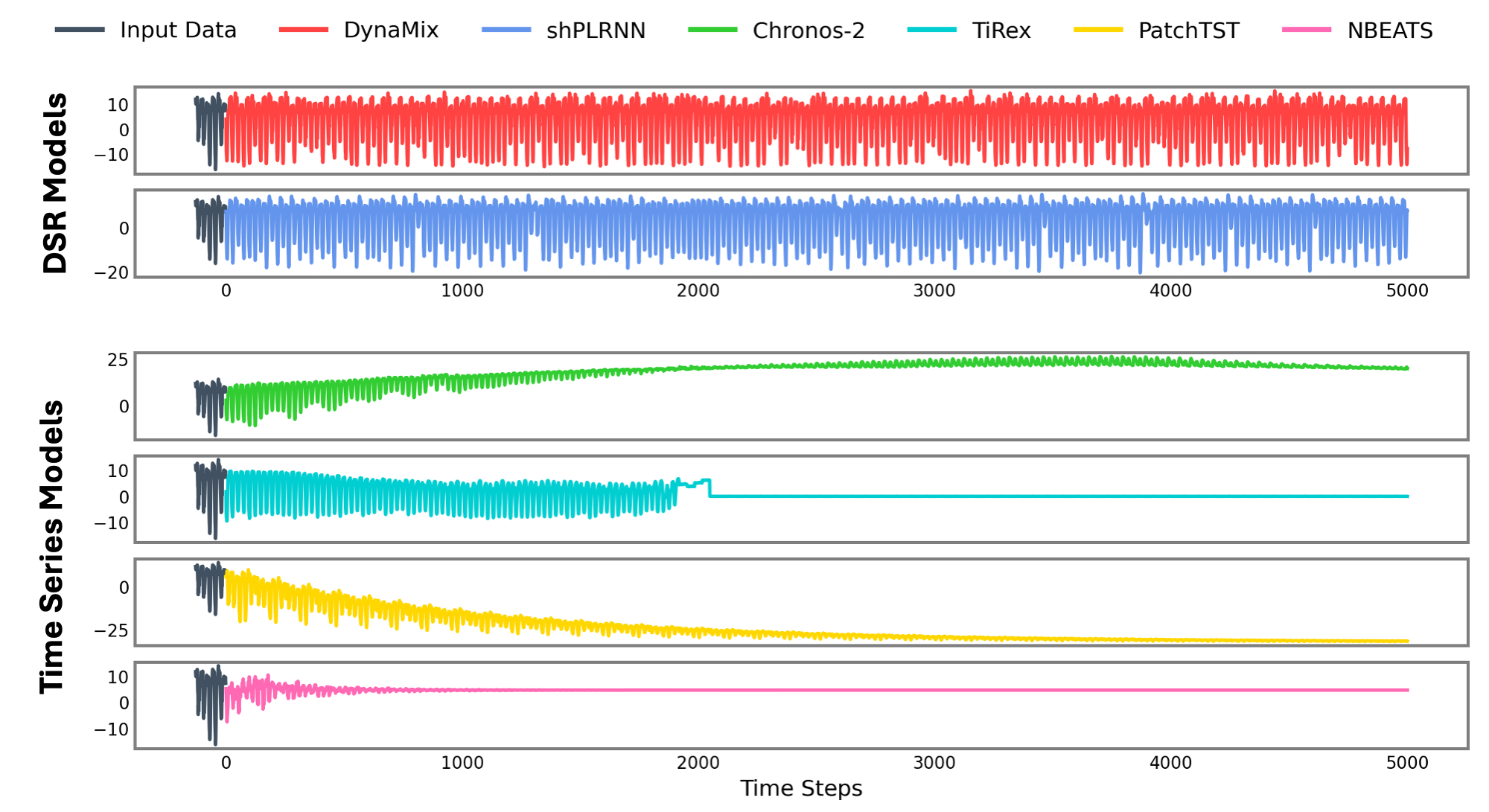Click the NBEATS legend label text
The width and height of the screenshot is (1489, 812).
(1389, 31)
